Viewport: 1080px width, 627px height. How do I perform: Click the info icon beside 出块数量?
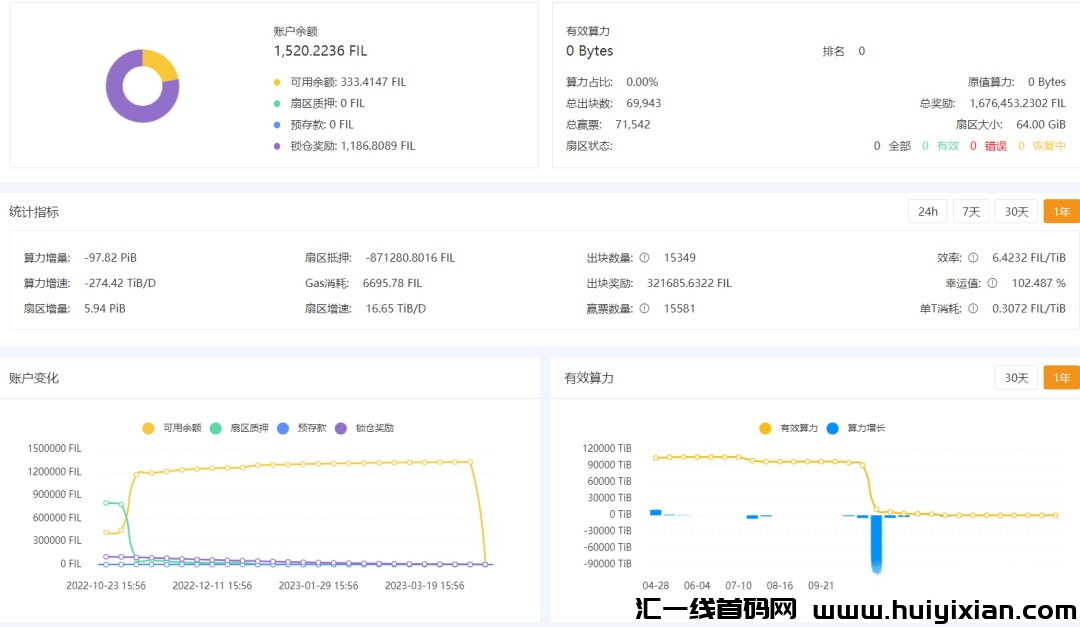pos(645,258)
